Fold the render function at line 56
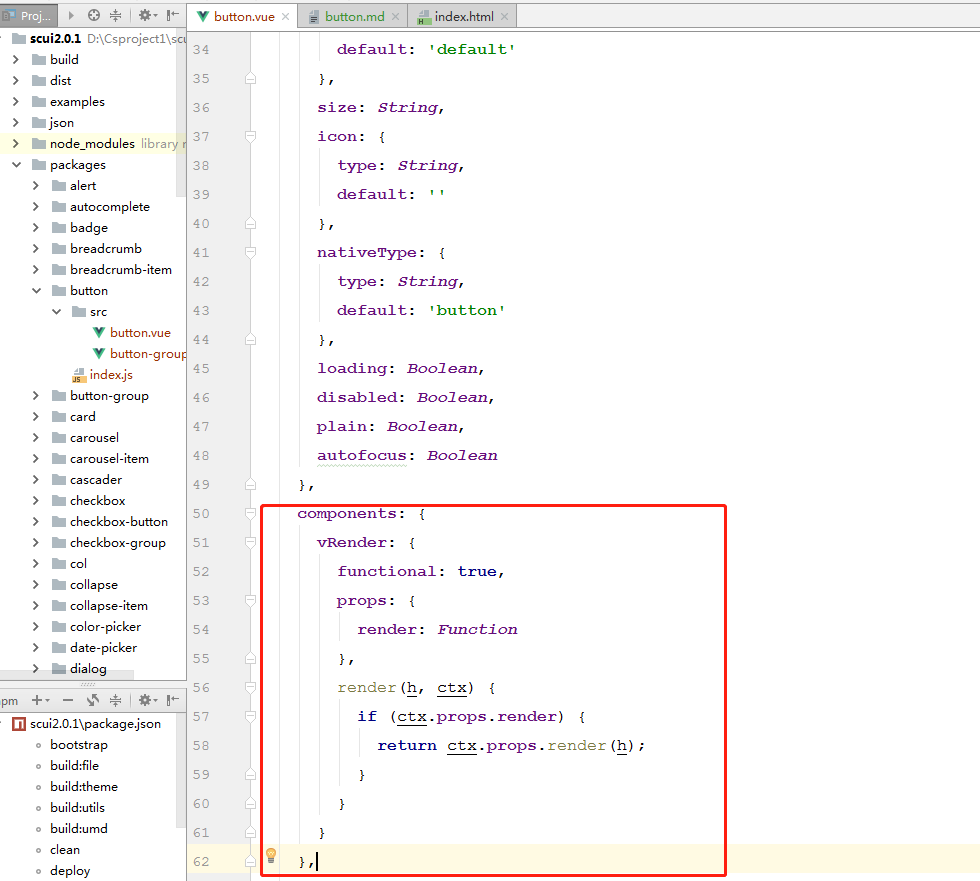This screenshot has height=881, width=980. [x=250, y=687]
